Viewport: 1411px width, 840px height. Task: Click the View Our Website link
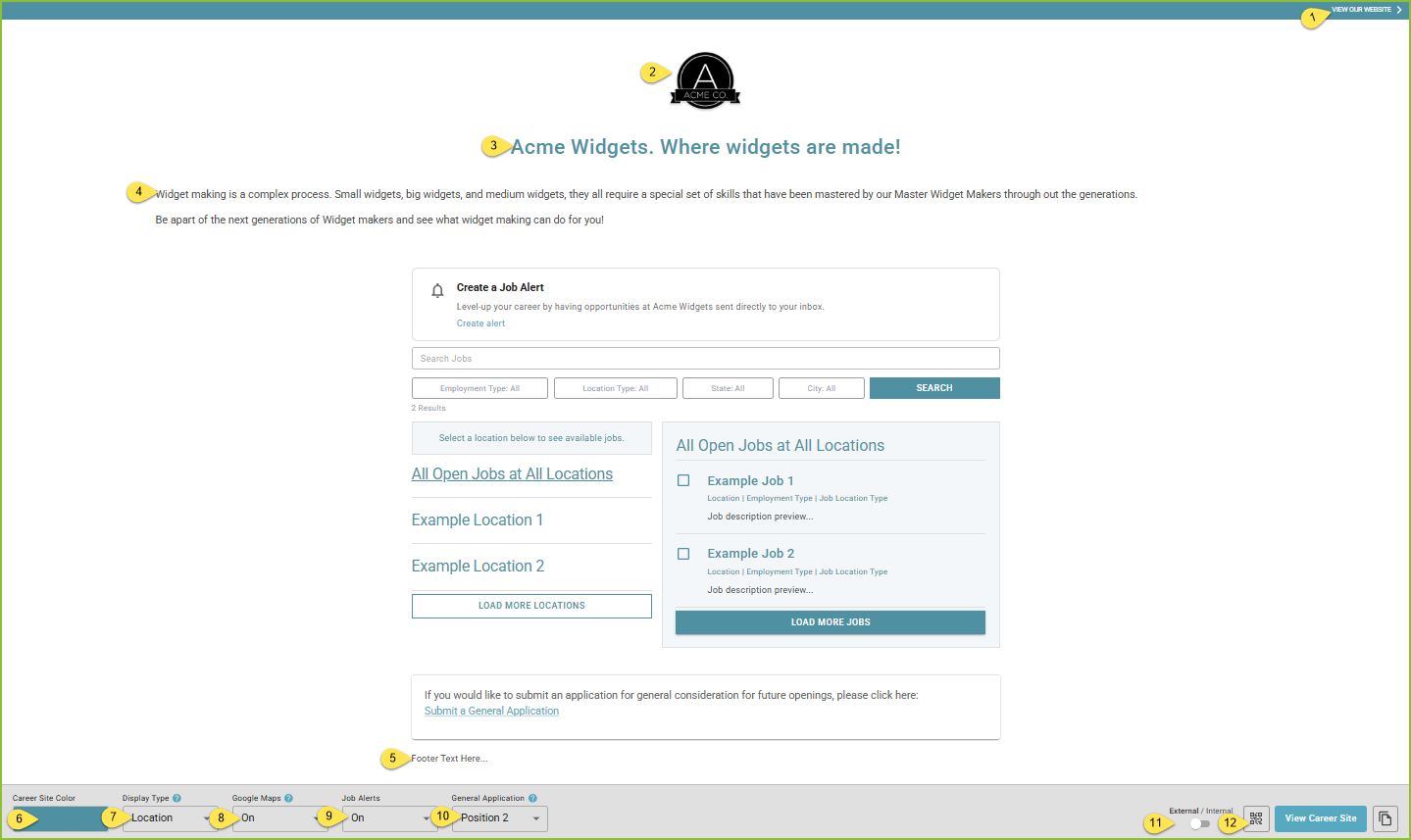click(x=1361, y=10)
